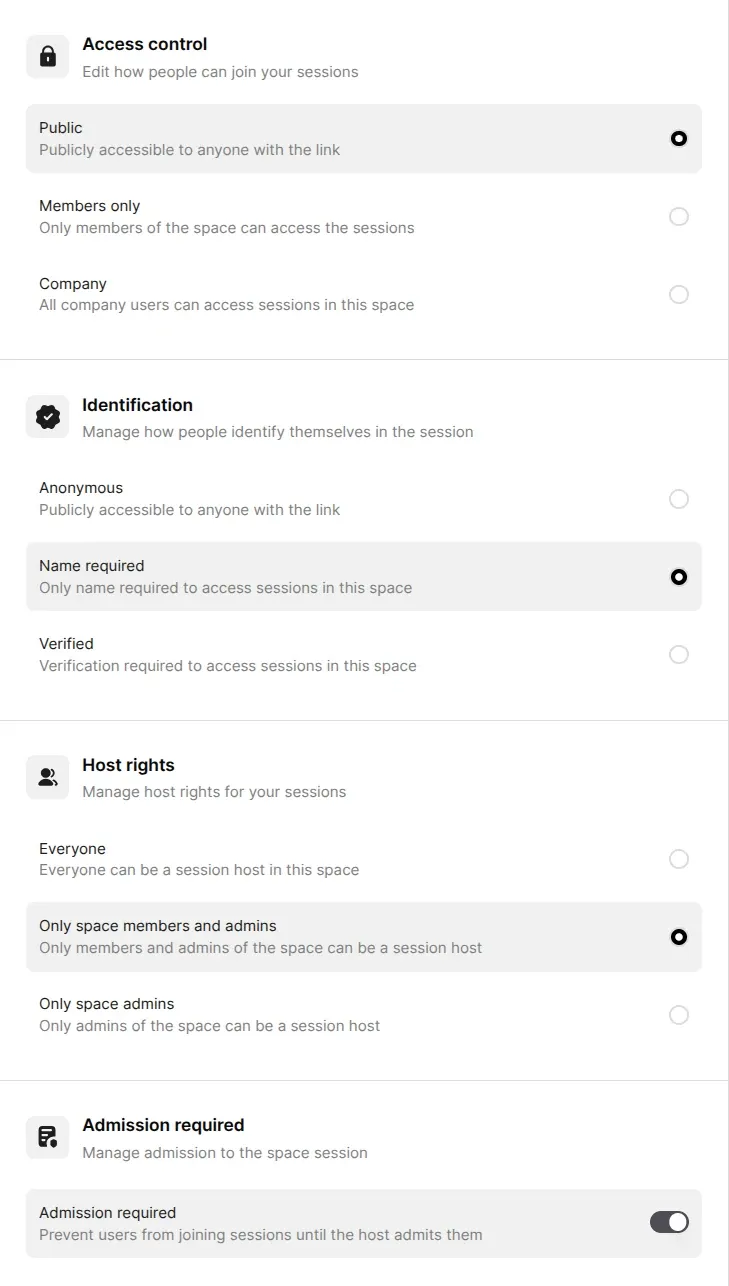729x1286 pixels.
Task: Click the highlighted Public row
Action: 300,139
